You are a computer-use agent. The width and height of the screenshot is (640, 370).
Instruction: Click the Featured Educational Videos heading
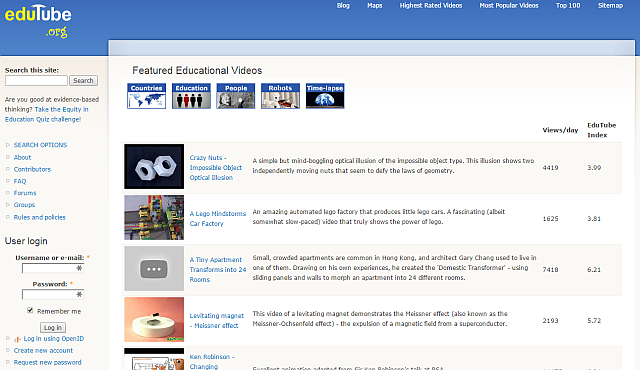tap(197, 71)
